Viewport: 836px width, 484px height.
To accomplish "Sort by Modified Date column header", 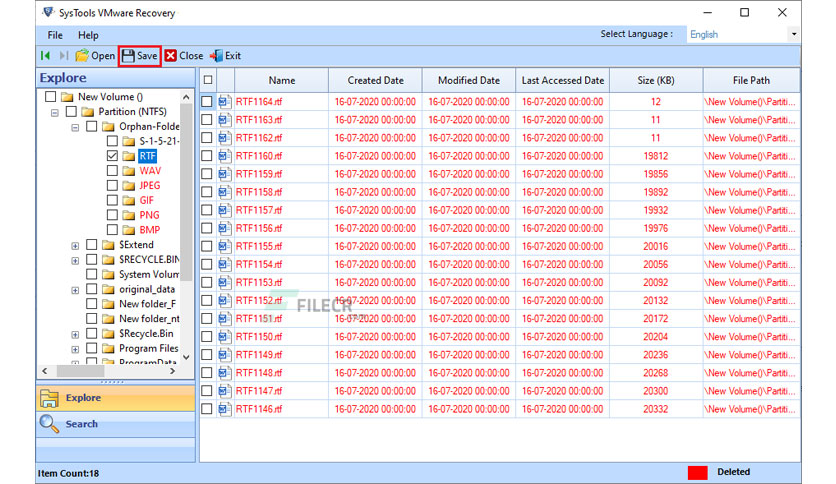I will [469, 80].
